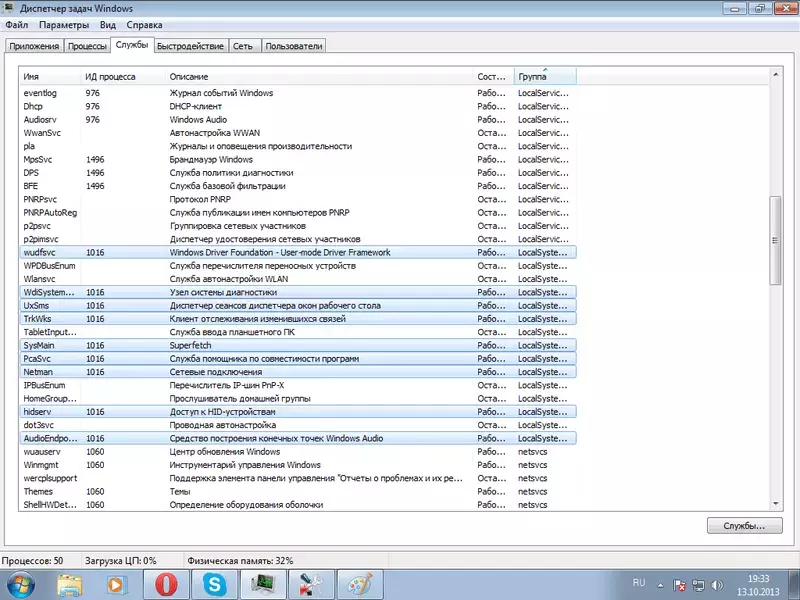
Task: Select the TrkWks service row
Action: pyautogui.click(x=298, y=318)
